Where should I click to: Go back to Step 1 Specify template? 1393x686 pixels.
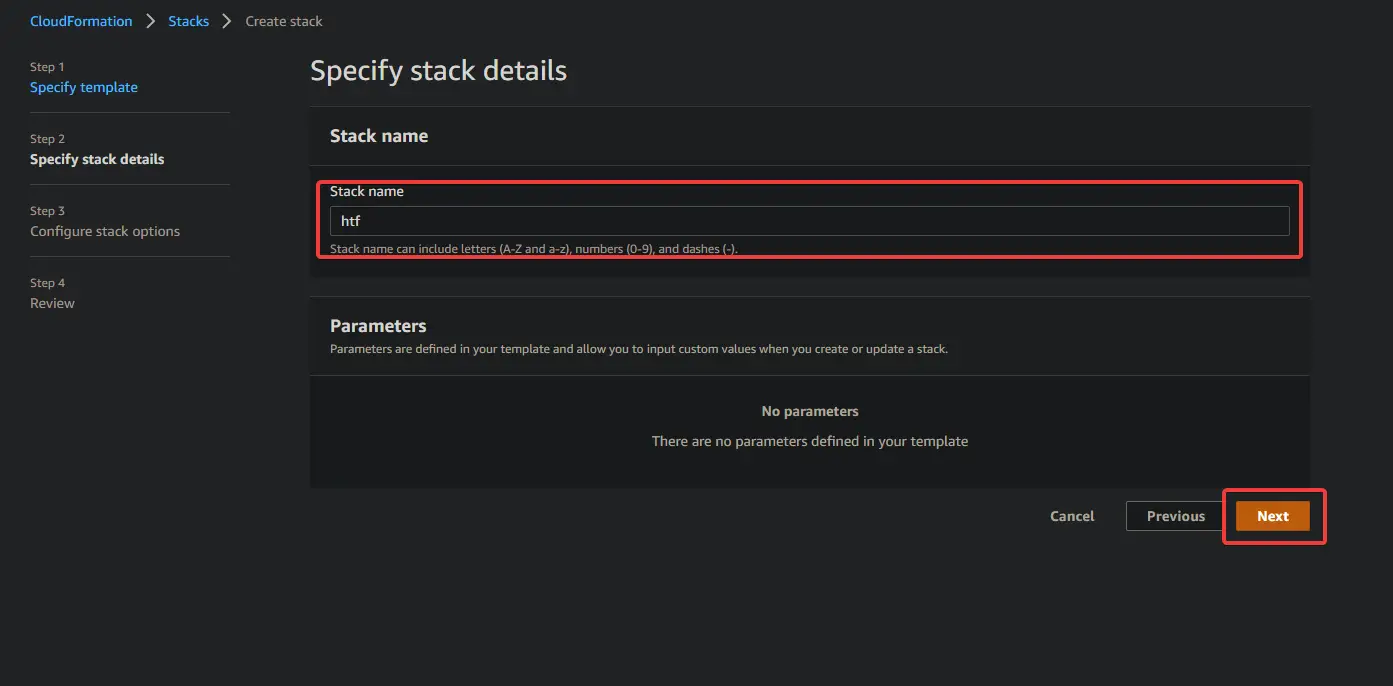tap(84, 87)
